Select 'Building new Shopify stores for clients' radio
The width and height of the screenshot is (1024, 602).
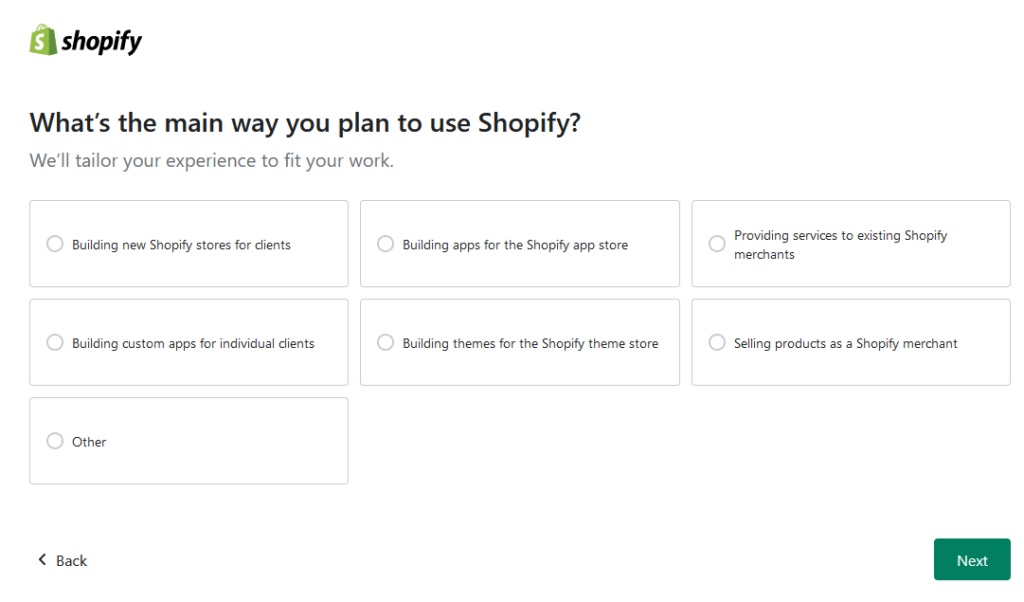(55, 244)
